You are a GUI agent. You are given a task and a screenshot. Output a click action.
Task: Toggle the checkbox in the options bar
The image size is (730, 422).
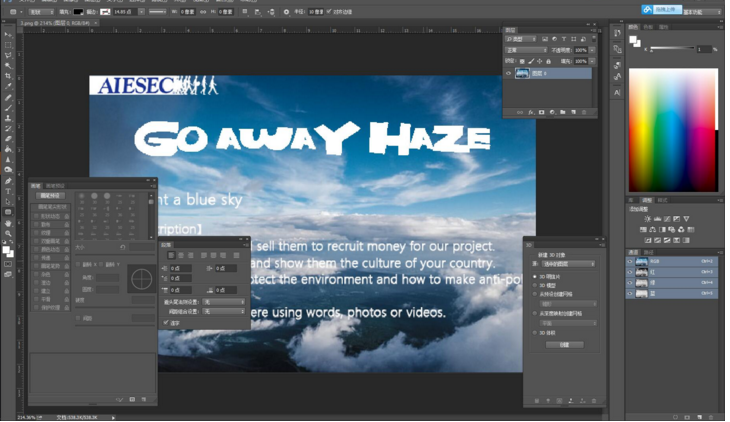click(330, 12)
